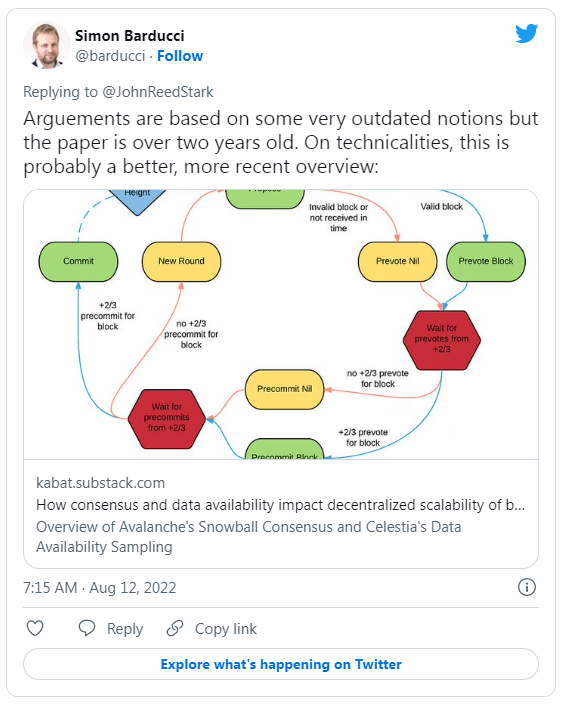564x704 pixels.
Task: Open the kabat.substack.com domain link
Action: [x=101, y=483]
